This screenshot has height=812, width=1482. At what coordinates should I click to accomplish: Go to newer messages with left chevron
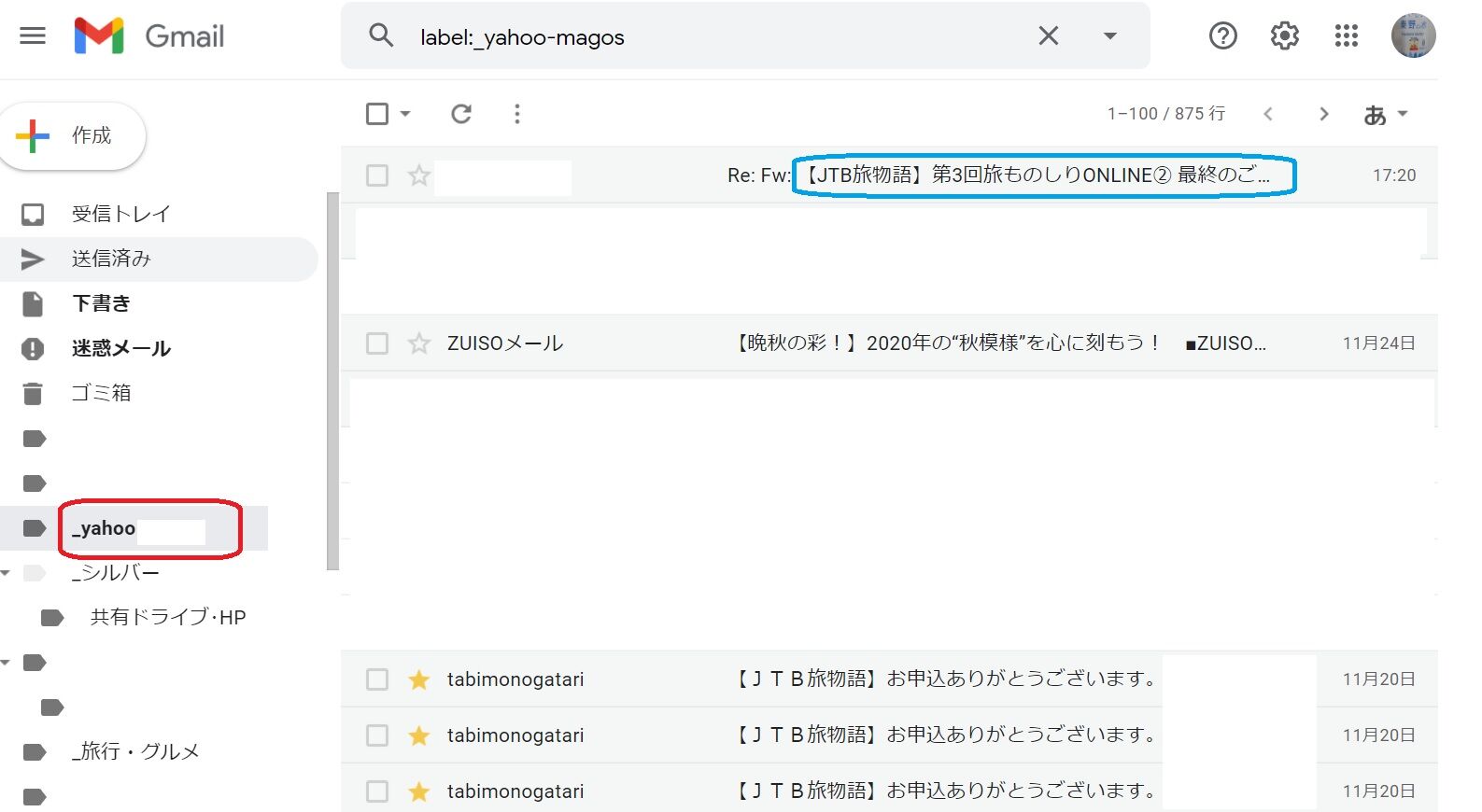(x=1268, y=114)
